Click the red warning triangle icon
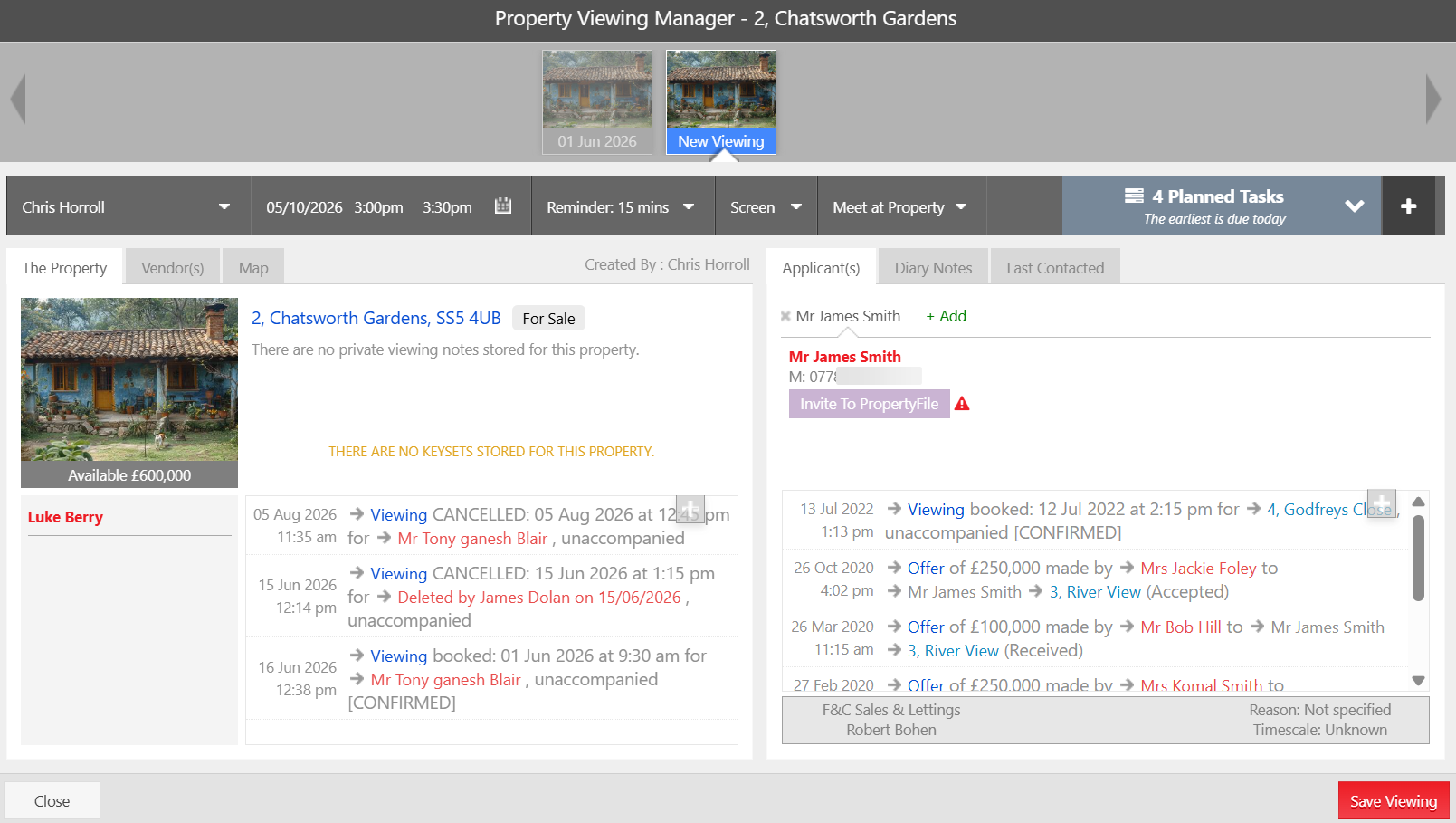 (962, 404)
